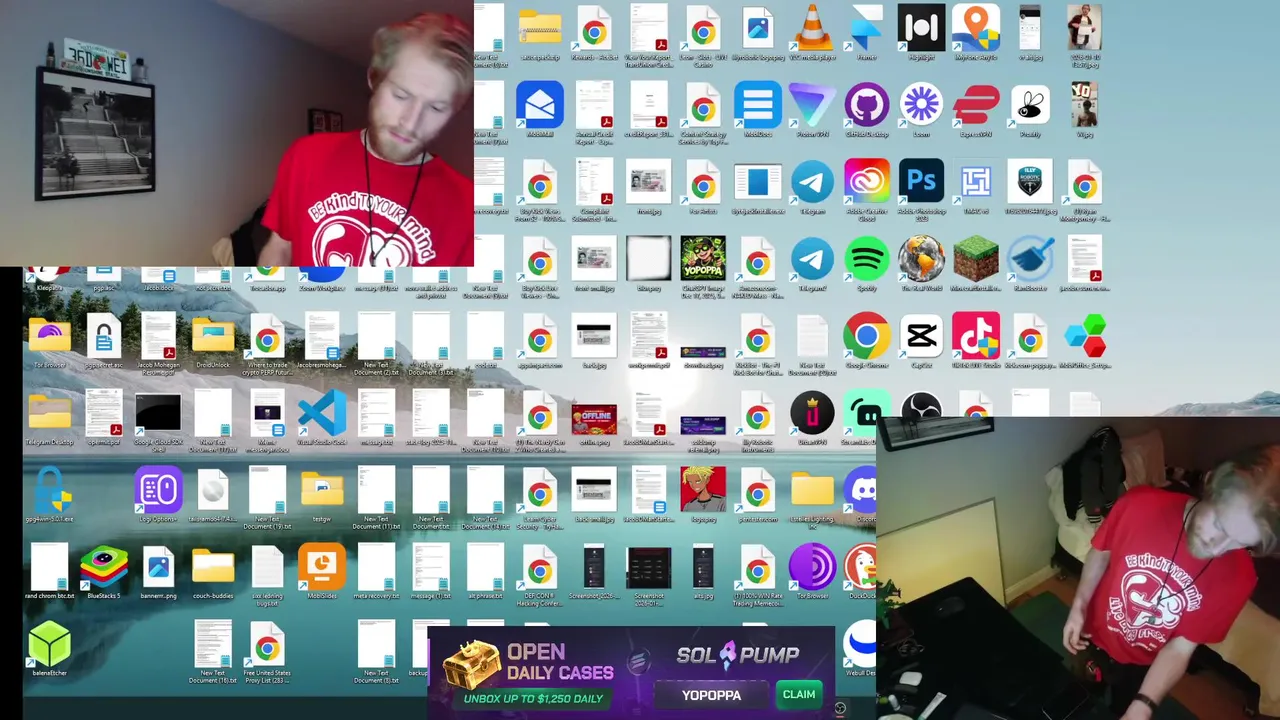This screenshot has height=720, width=1280.
Task: Select the front.jpg ID card image
Action: point(649,183)
